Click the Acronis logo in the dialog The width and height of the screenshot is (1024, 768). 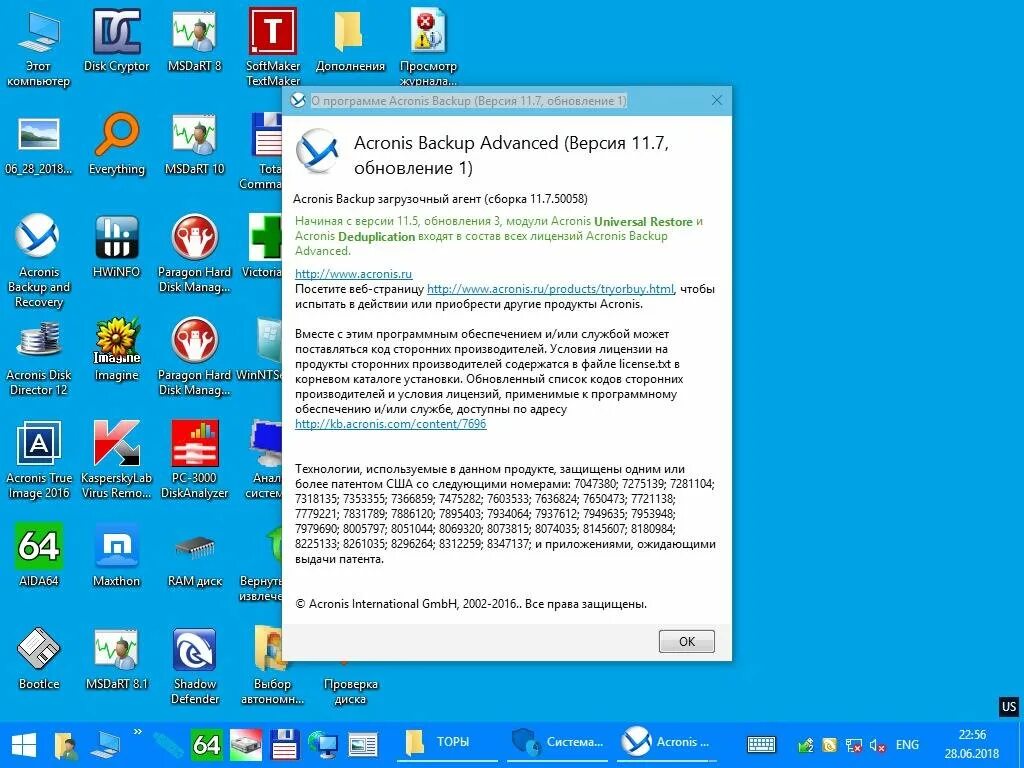tap(317, 150)
